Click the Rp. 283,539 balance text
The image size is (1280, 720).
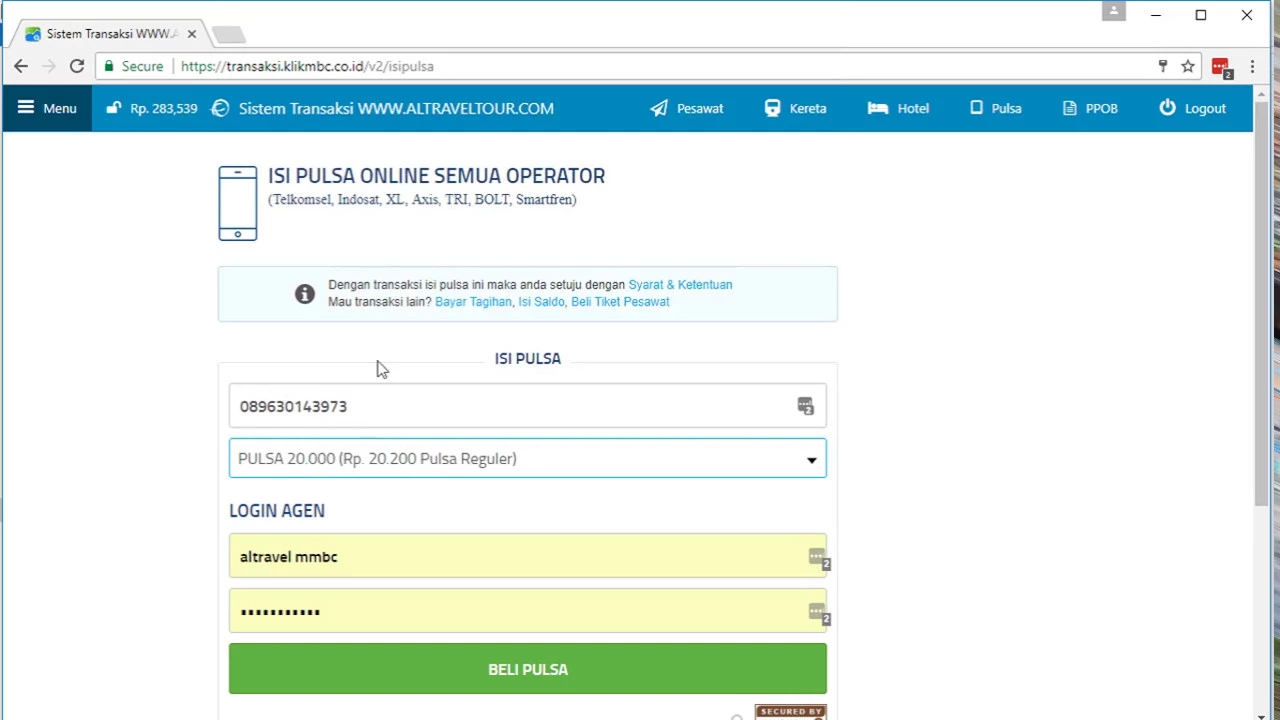(164, 108)
